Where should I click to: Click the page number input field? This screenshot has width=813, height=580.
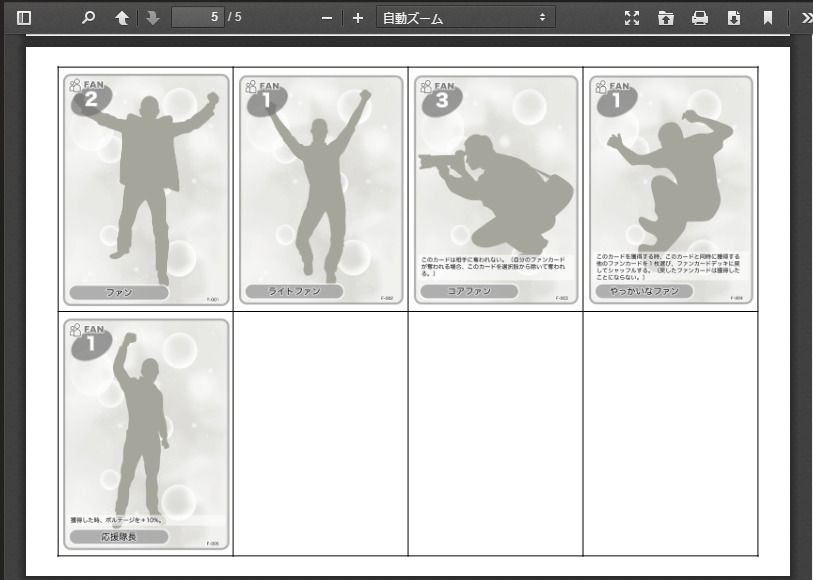click(198, 18)
